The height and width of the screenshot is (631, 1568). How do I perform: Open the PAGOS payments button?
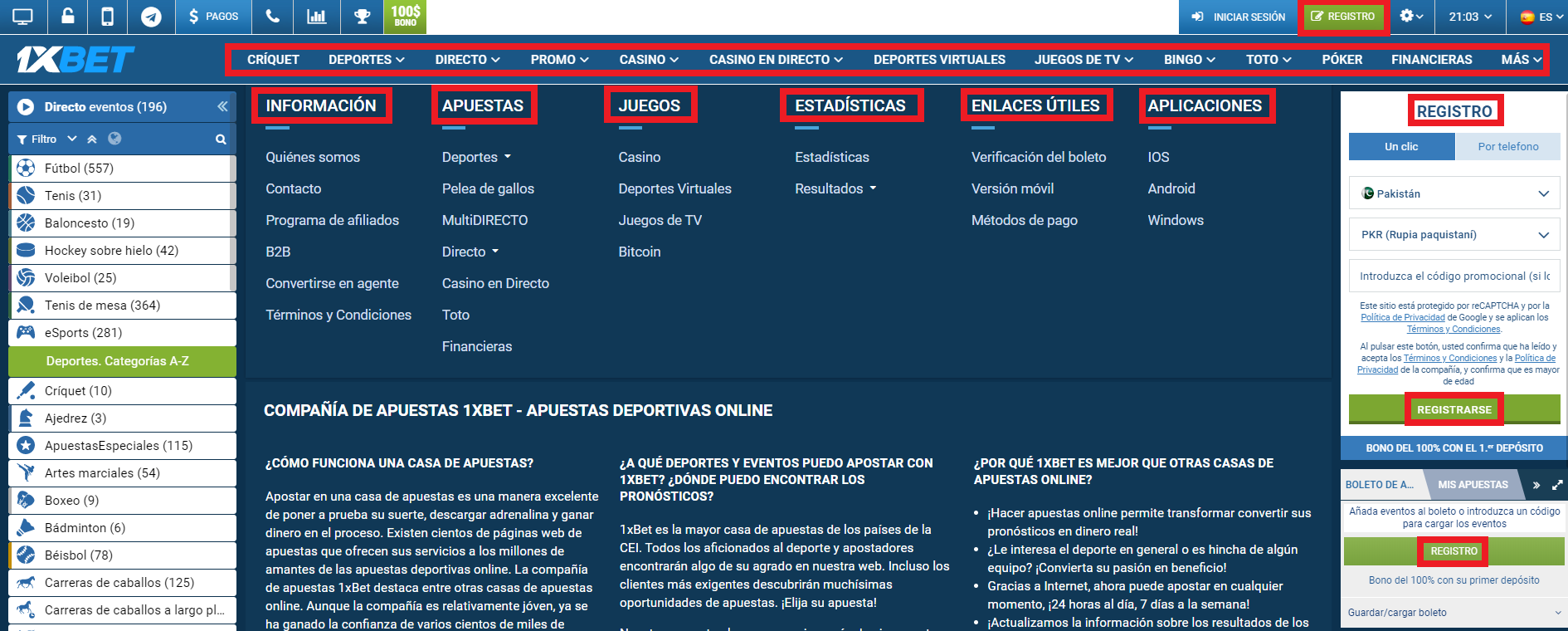point(213,17)
